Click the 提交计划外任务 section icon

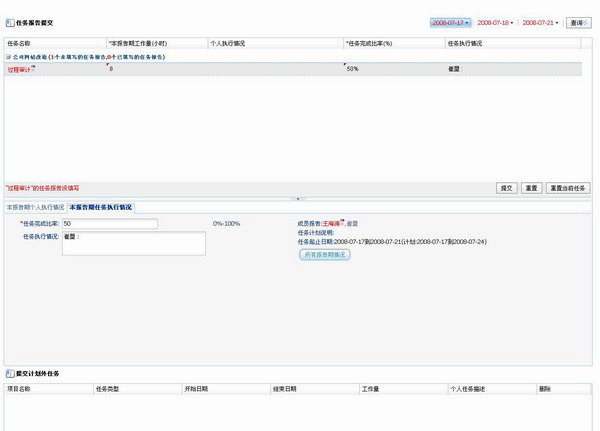[10, 373]
